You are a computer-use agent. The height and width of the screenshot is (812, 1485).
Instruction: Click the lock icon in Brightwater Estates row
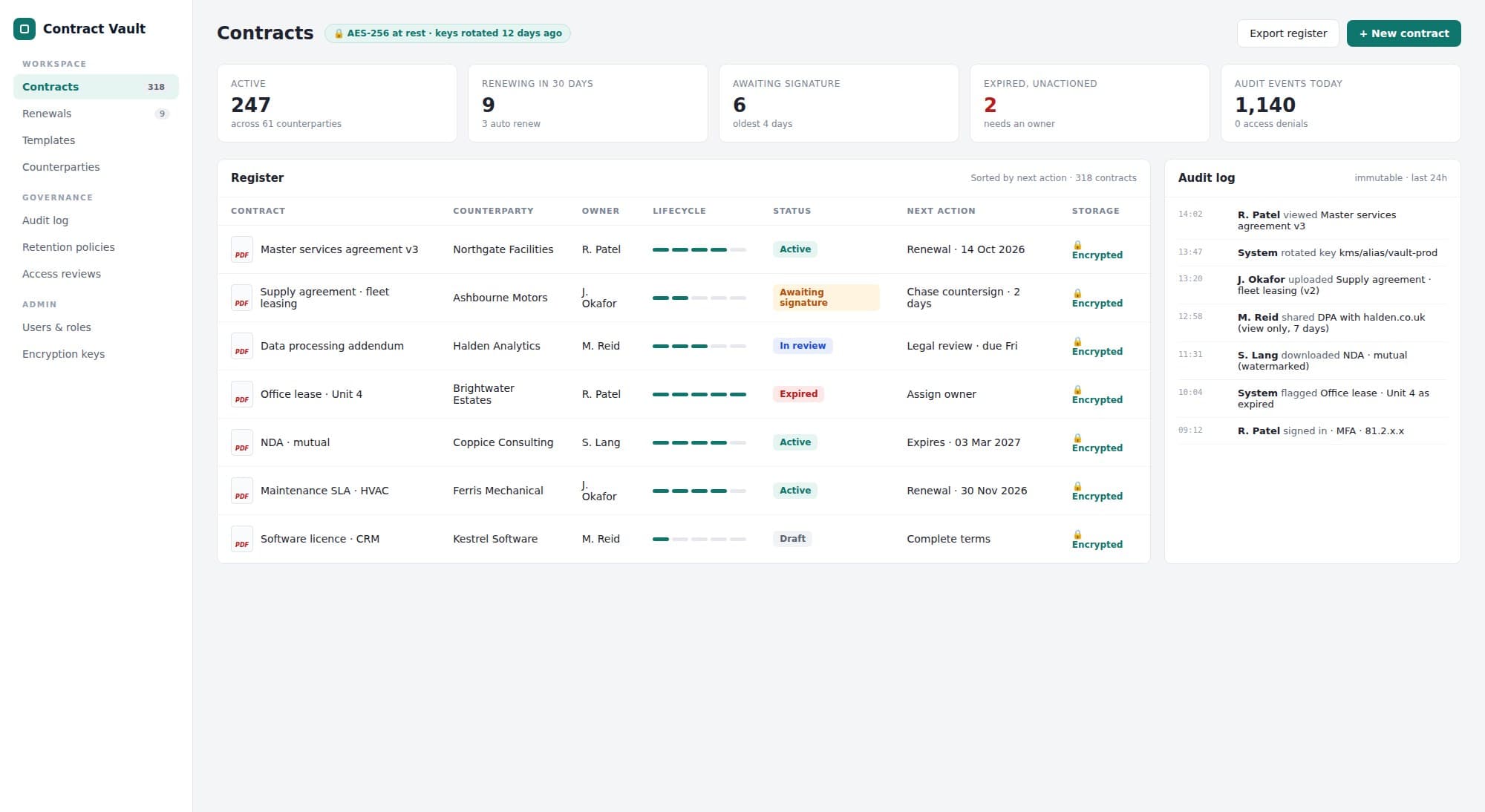coord(1077,390)
